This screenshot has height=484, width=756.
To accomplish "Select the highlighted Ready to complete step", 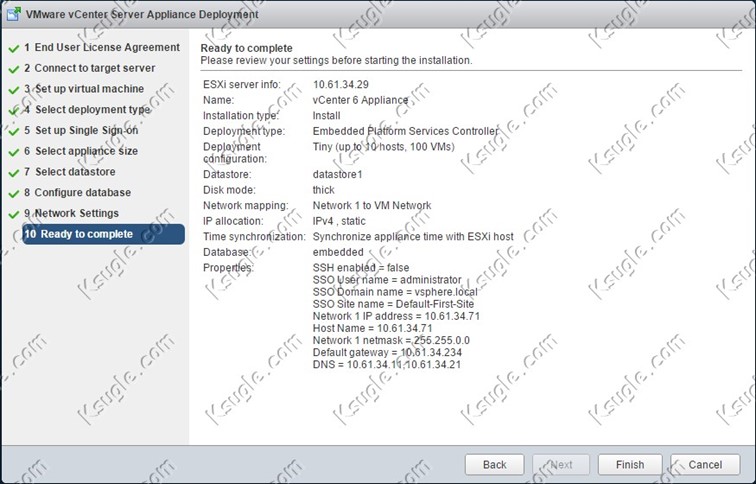I will coord(103,234).
